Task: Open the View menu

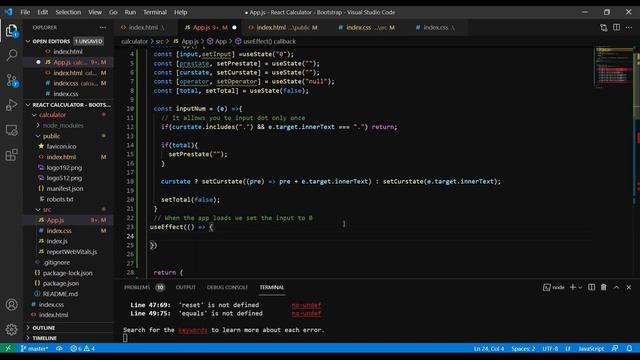Action: 95,12
